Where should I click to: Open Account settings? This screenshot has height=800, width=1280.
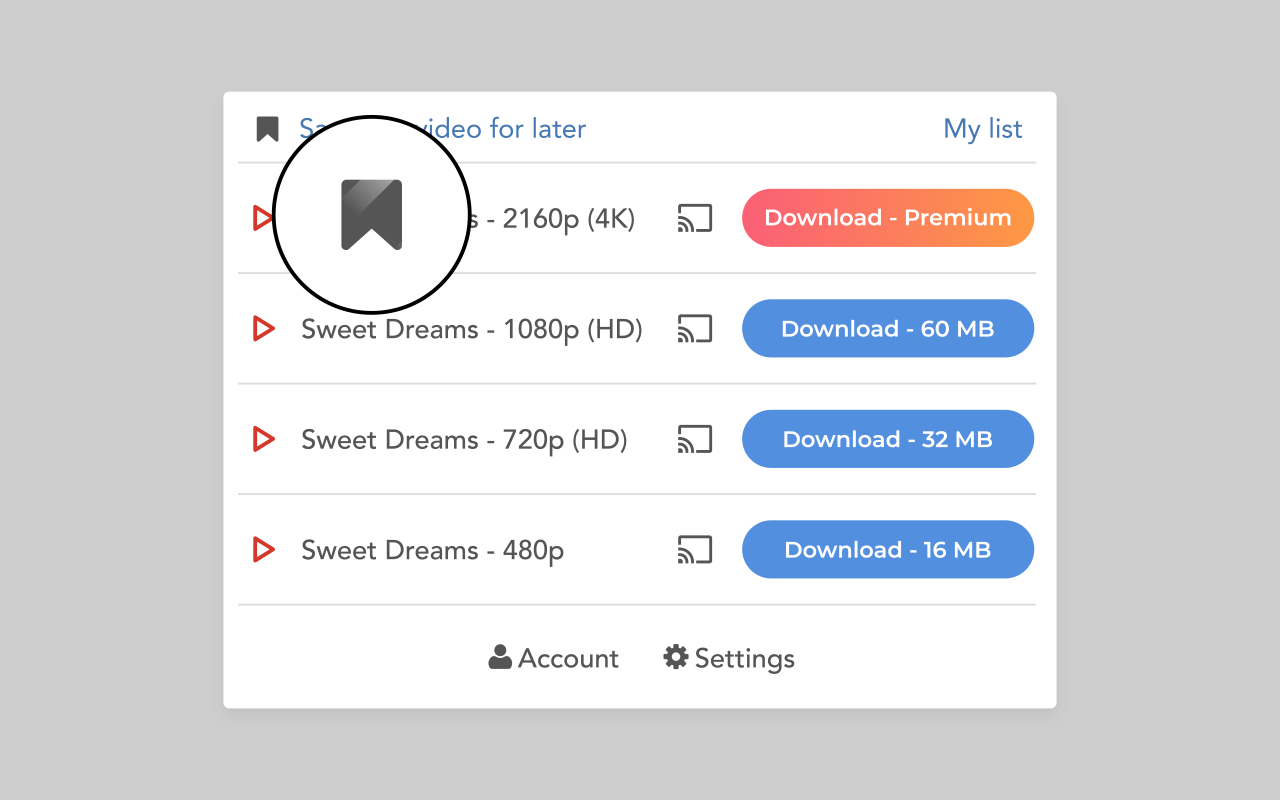553,658
